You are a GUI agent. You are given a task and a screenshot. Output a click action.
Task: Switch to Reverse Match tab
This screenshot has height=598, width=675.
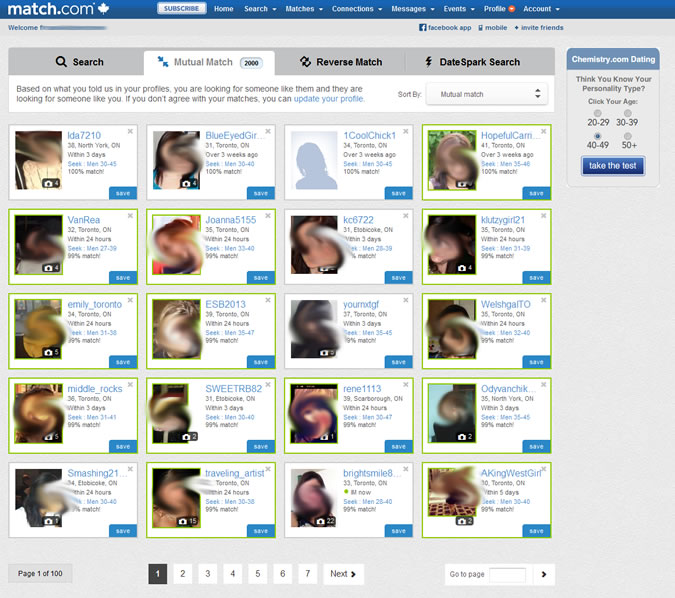click(x=340, y=62)
